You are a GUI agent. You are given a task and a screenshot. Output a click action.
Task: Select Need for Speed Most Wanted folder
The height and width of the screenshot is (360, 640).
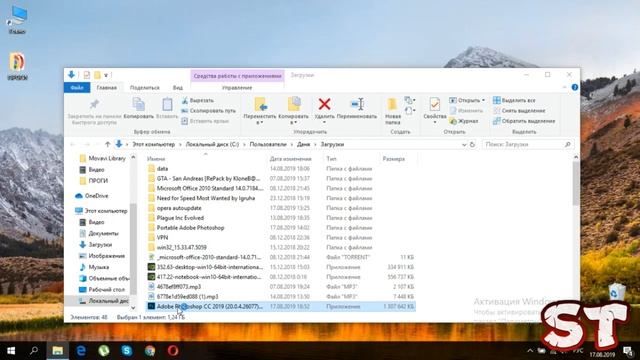[280, 198]
